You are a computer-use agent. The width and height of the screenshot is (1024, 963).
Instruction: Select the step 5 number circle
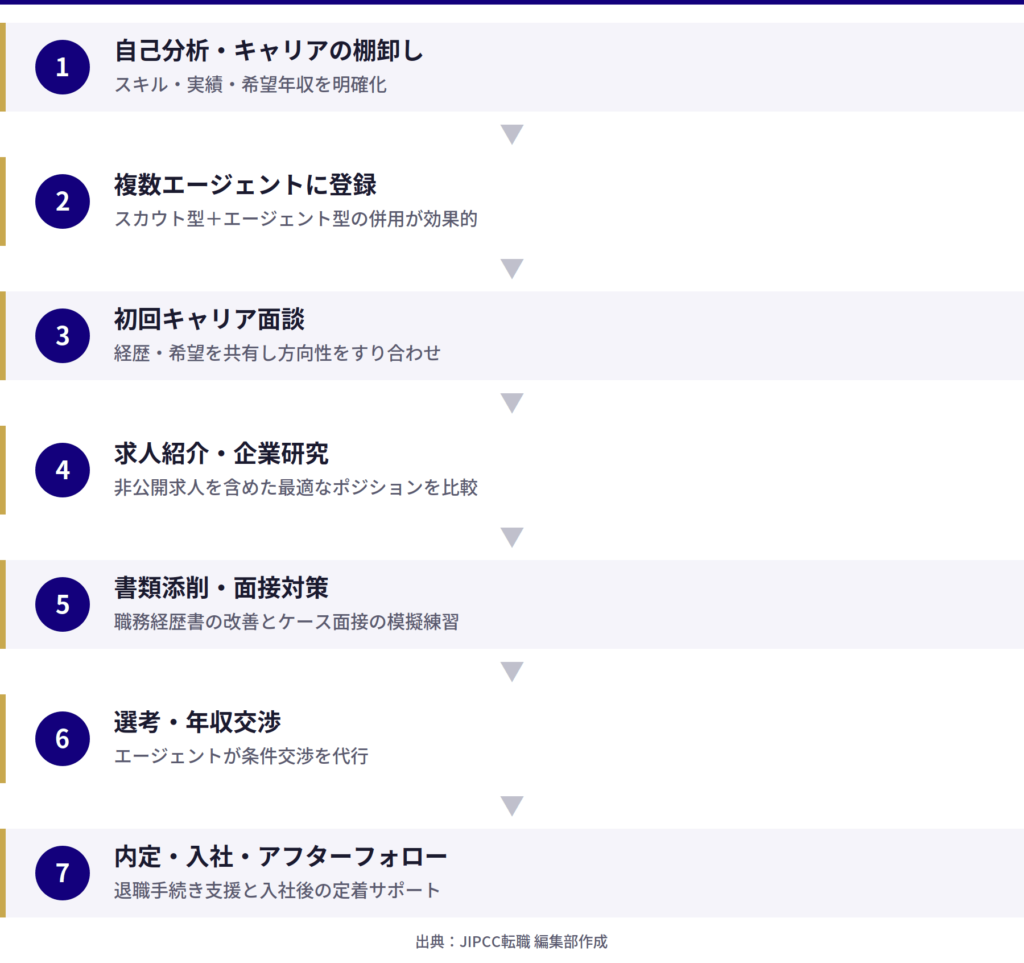63,605
